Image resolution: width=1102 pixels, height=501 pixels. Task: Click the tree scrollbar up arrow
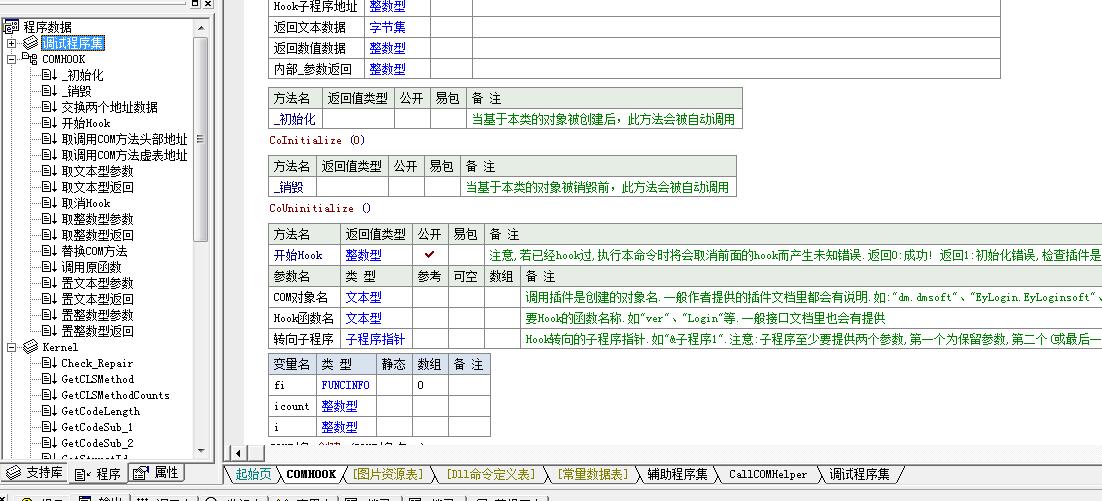tap(201, 28)
